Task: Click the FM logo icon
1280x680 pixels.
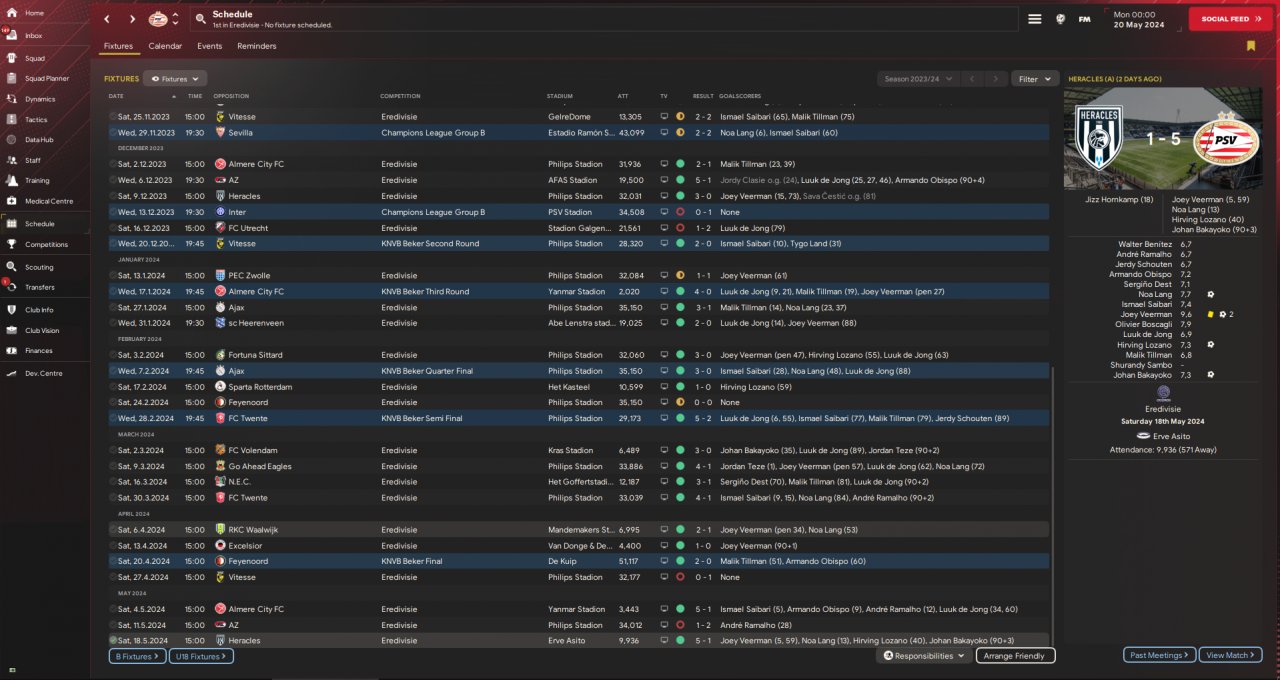Action: (1084, 19)
